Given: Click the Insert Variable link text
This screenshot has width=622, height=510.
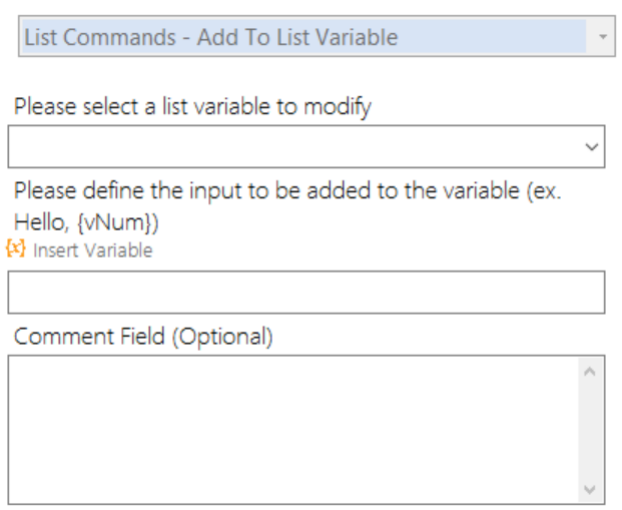Looking at the screenshot, I should click(x=93, y=251).
